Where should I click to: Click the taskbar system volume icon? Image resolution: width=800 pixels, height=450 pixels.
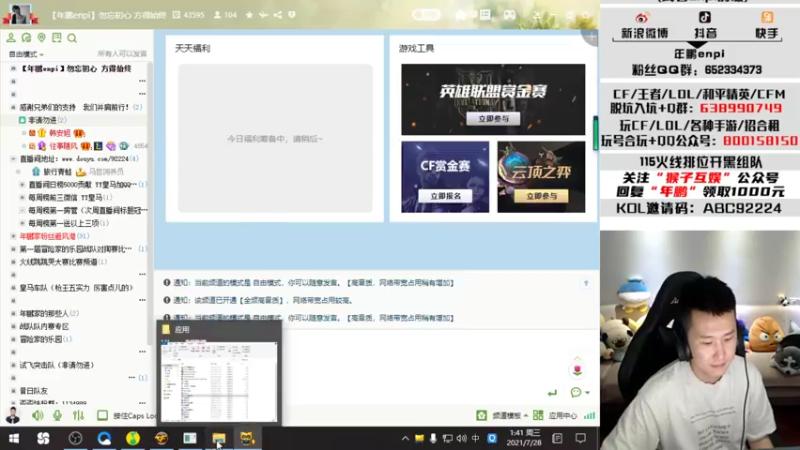pyautogui.click(x=462, y=438)
